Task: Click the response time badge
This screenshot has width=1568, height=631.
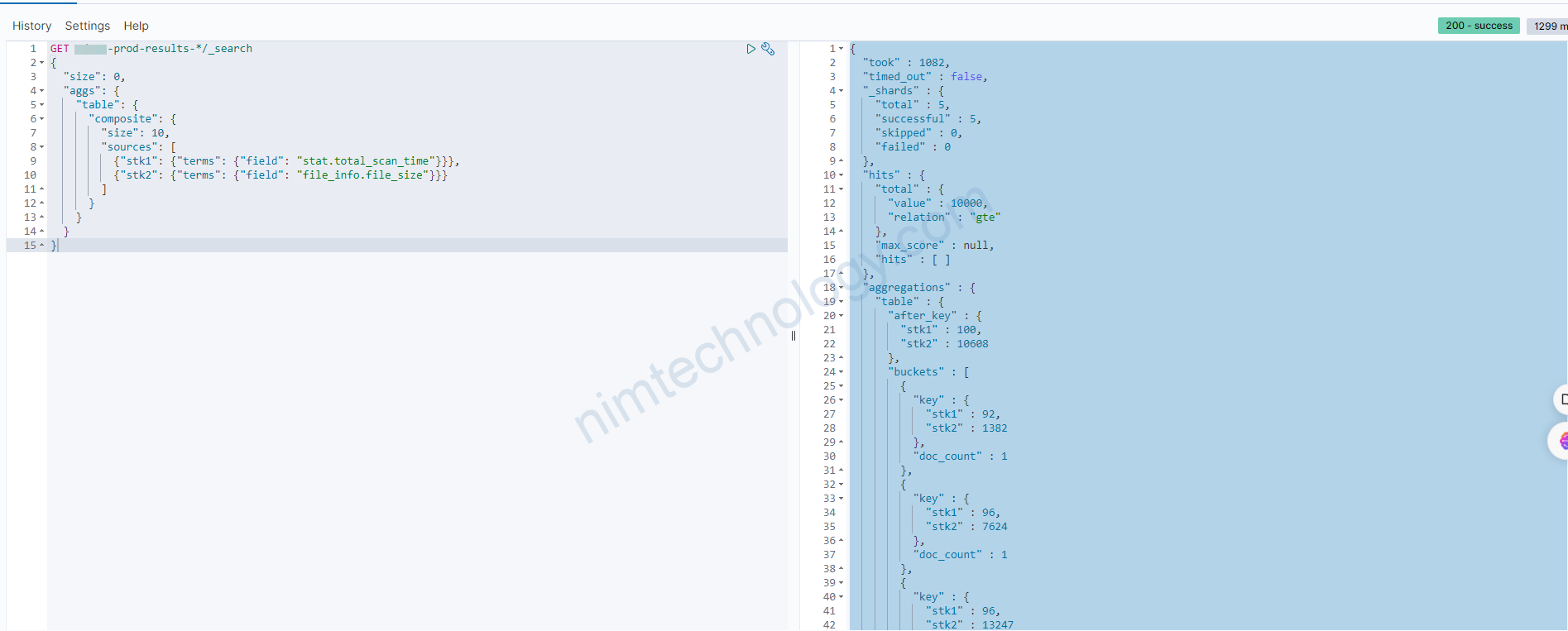Action: coord(1548,26)
